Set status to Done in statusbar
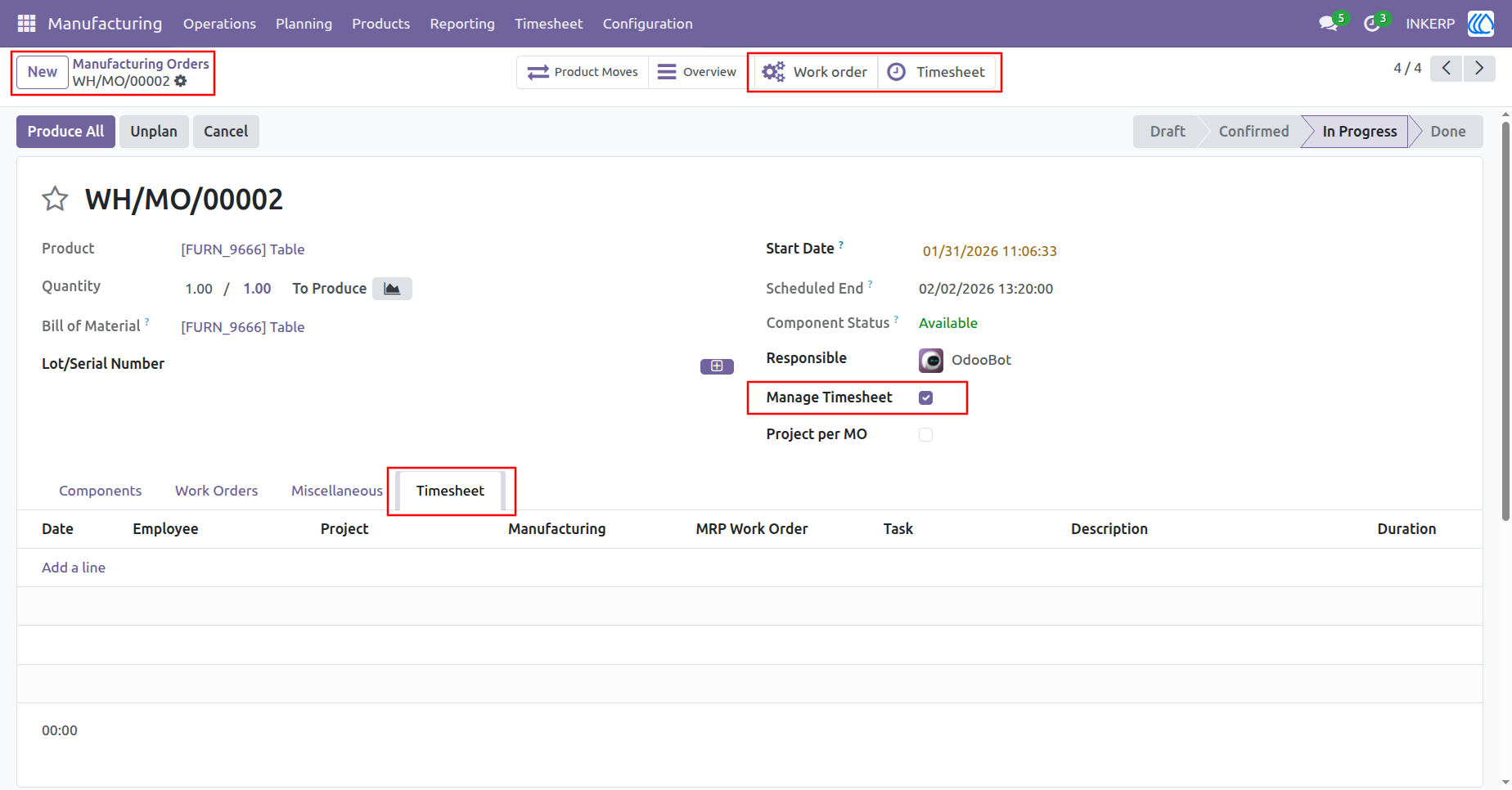Screen dimensions: 1512x790 1447,132
